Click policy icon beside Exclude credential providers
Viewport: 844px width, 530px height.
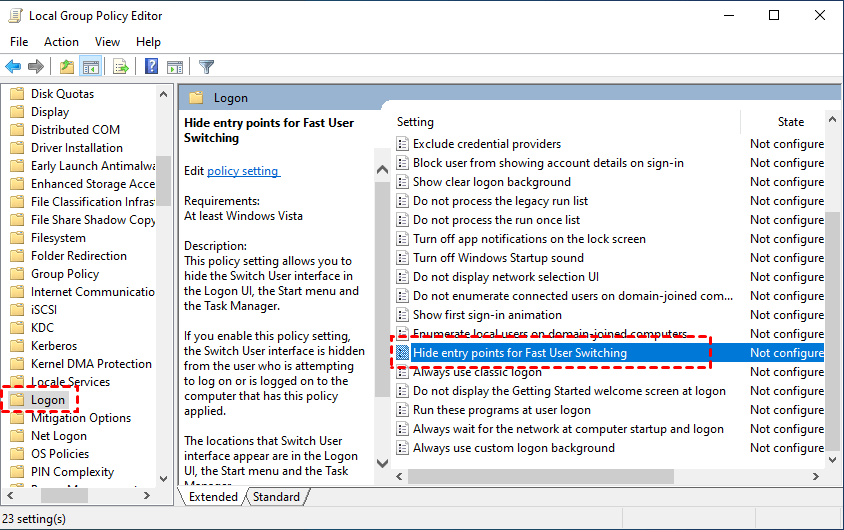pyautogui.click(x=402, y=144)
